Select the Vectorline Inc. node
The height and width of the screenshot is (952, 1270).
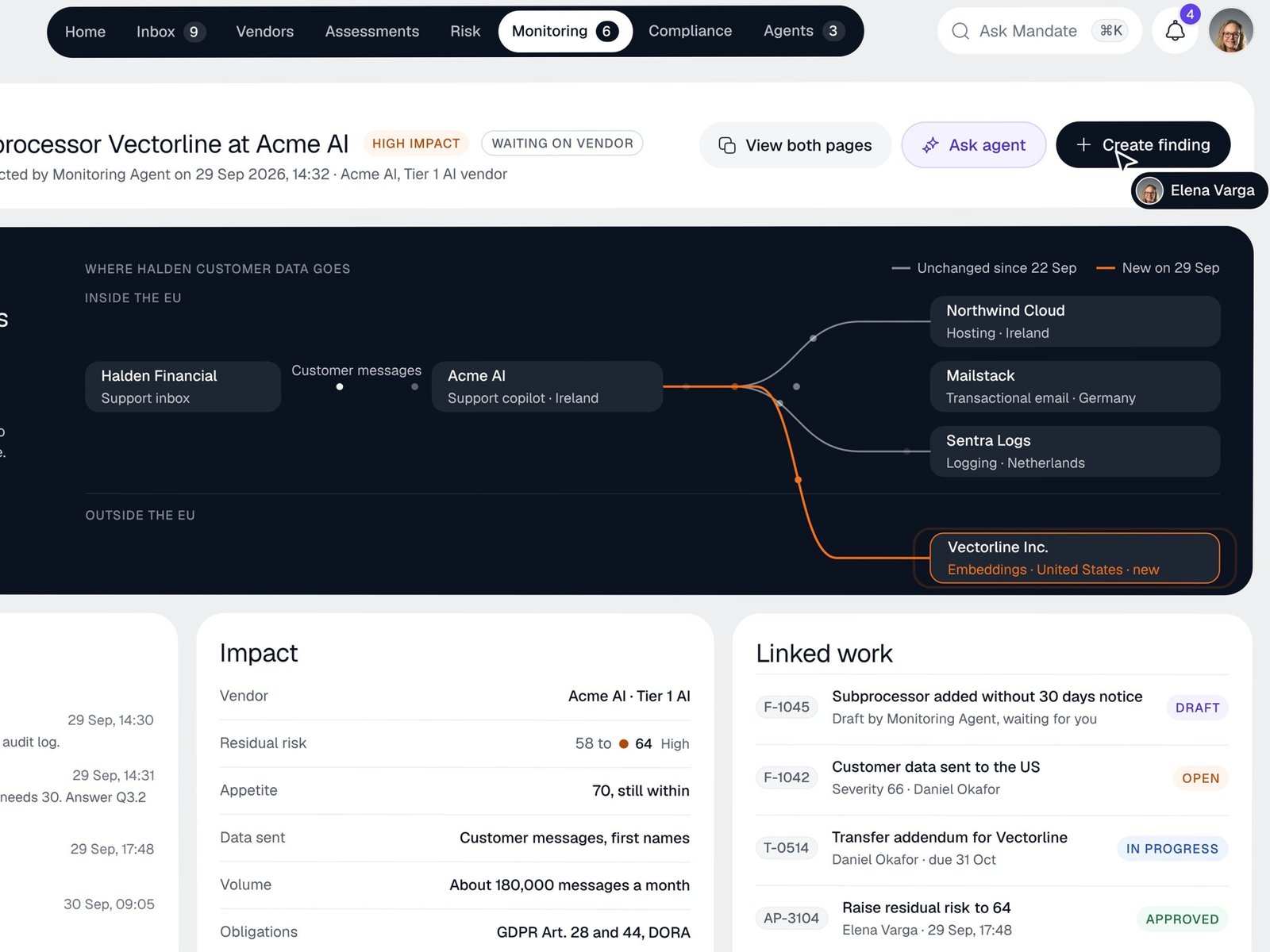(1075, 558)
